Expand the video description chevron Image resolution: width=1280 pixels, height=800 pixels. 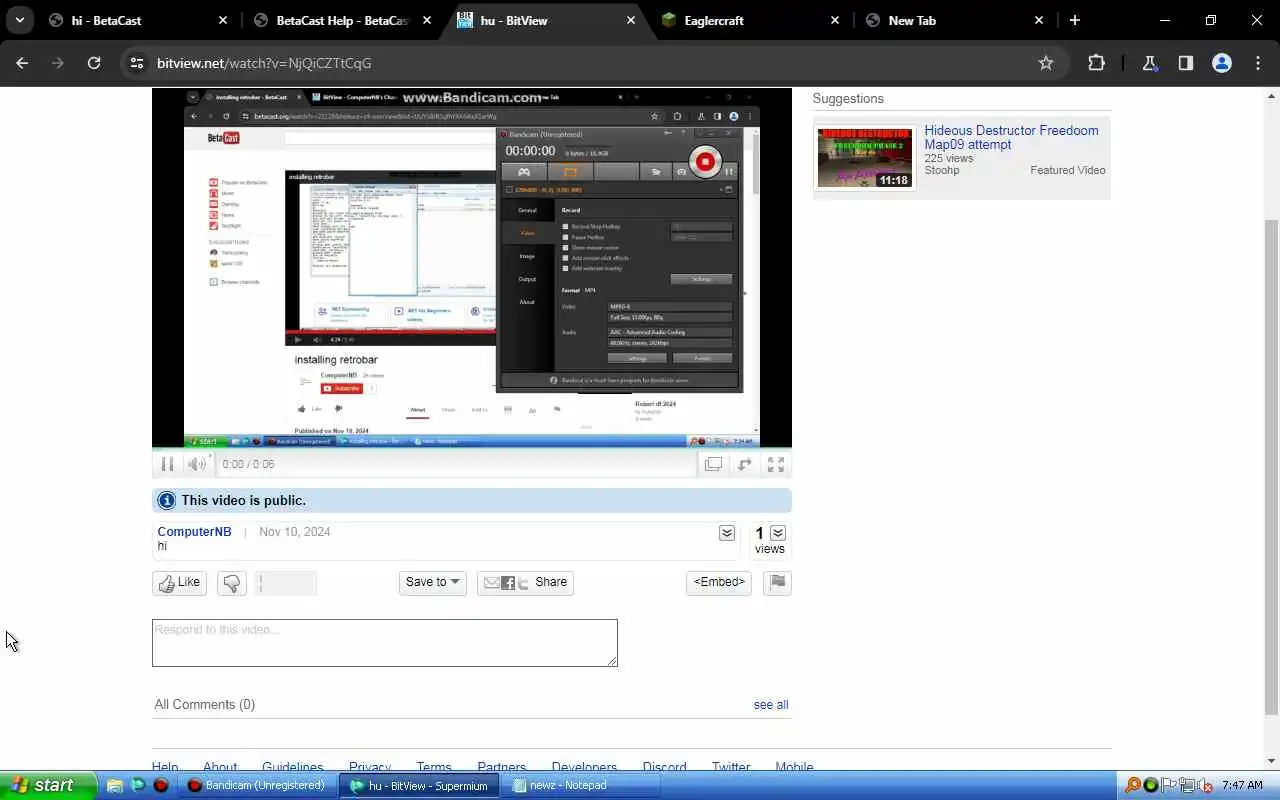[727, 533]
